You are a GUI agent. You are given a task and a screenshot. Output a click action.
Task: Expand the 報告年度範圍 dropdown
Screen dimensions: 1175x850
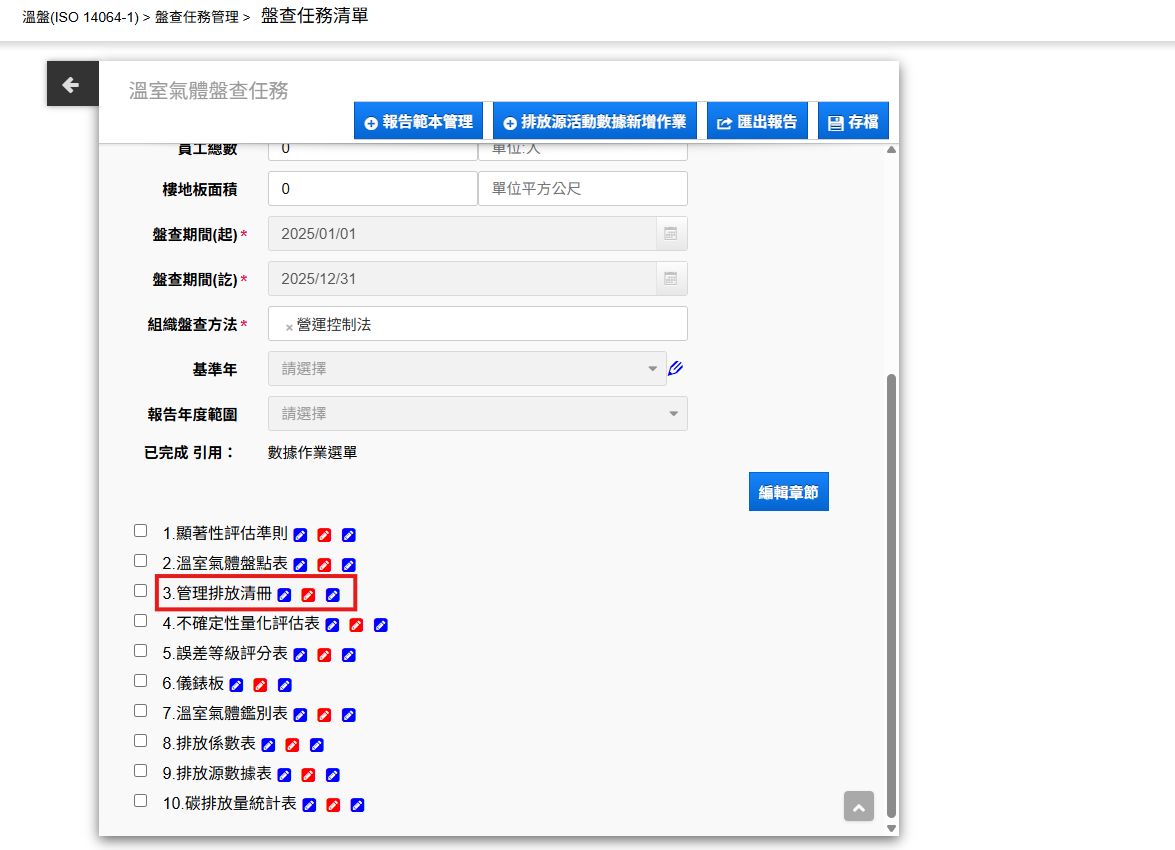[477, 413]
